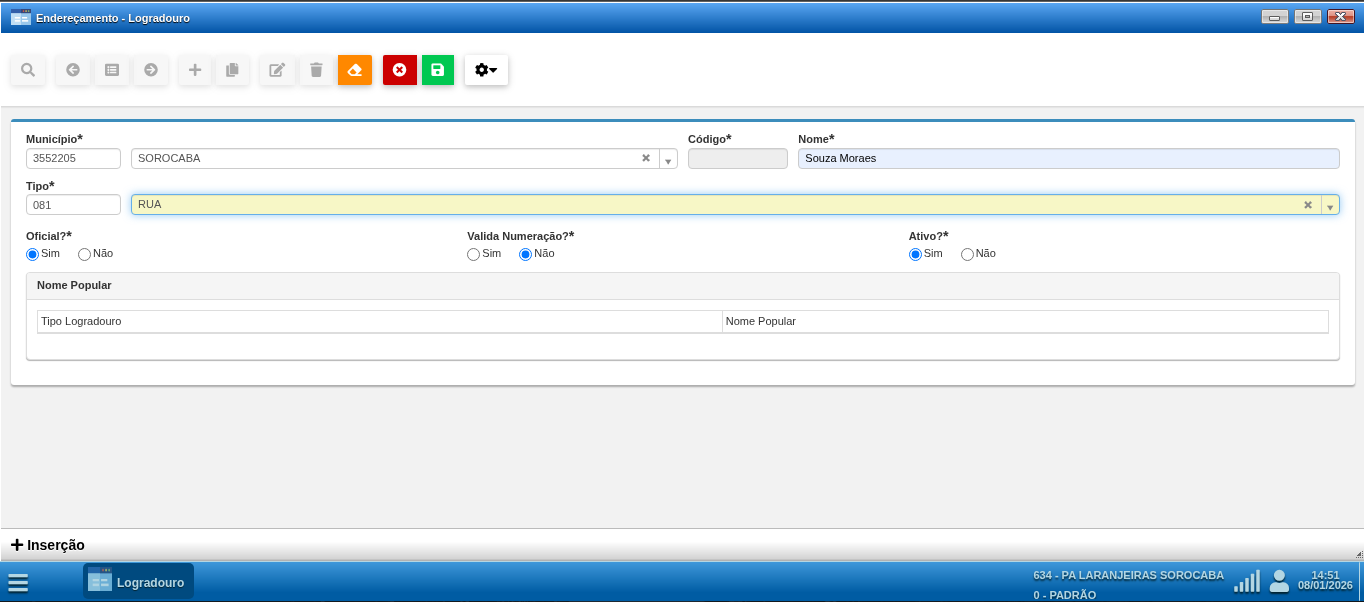Go to next record arrow icon

(151, 70)
